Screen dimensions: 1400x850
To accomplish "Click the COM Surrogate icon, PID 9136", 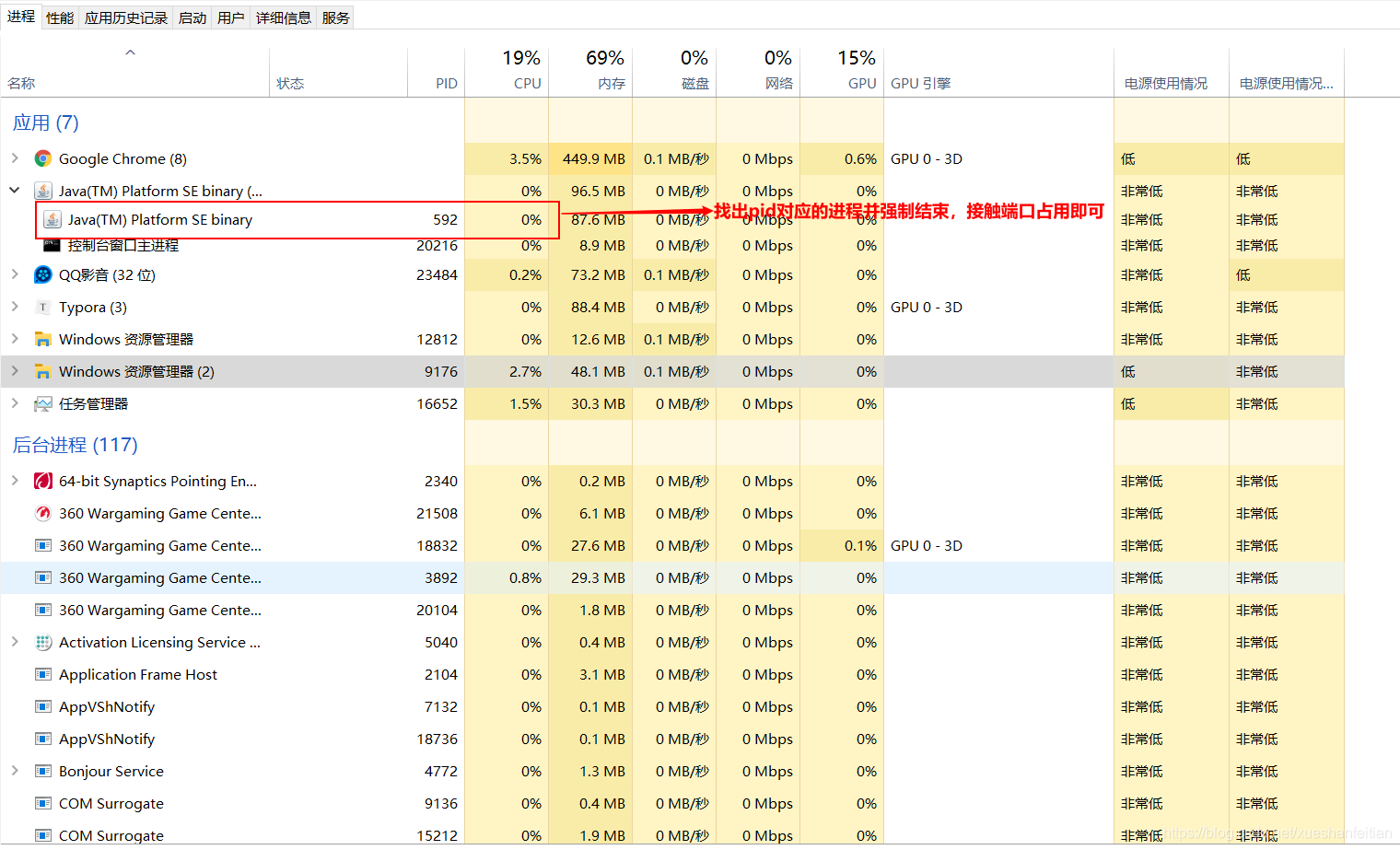I will click(x=42, y=803).
